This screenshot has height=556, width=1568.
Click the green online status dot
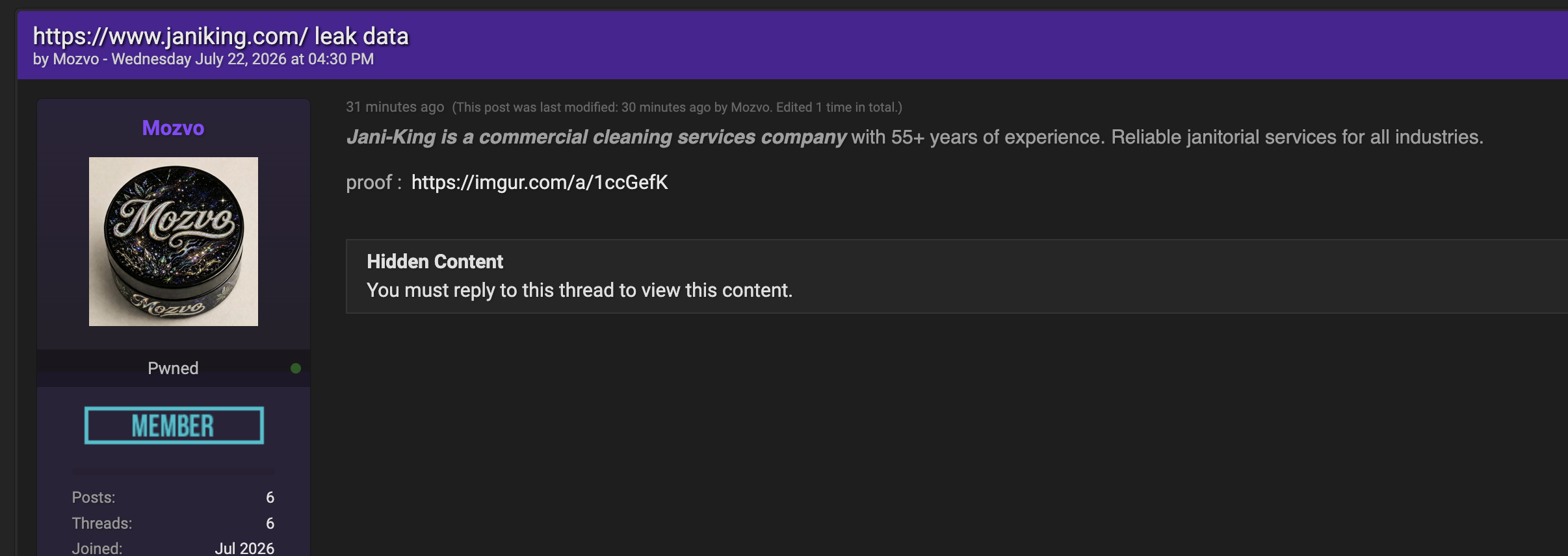point(296,368)
